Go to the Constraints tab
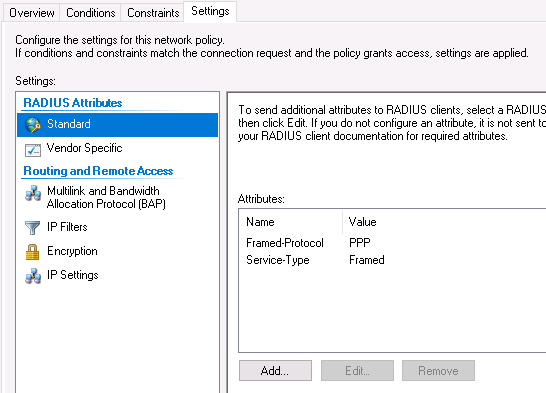Screen dimensions: 546x393 point(153,13)
